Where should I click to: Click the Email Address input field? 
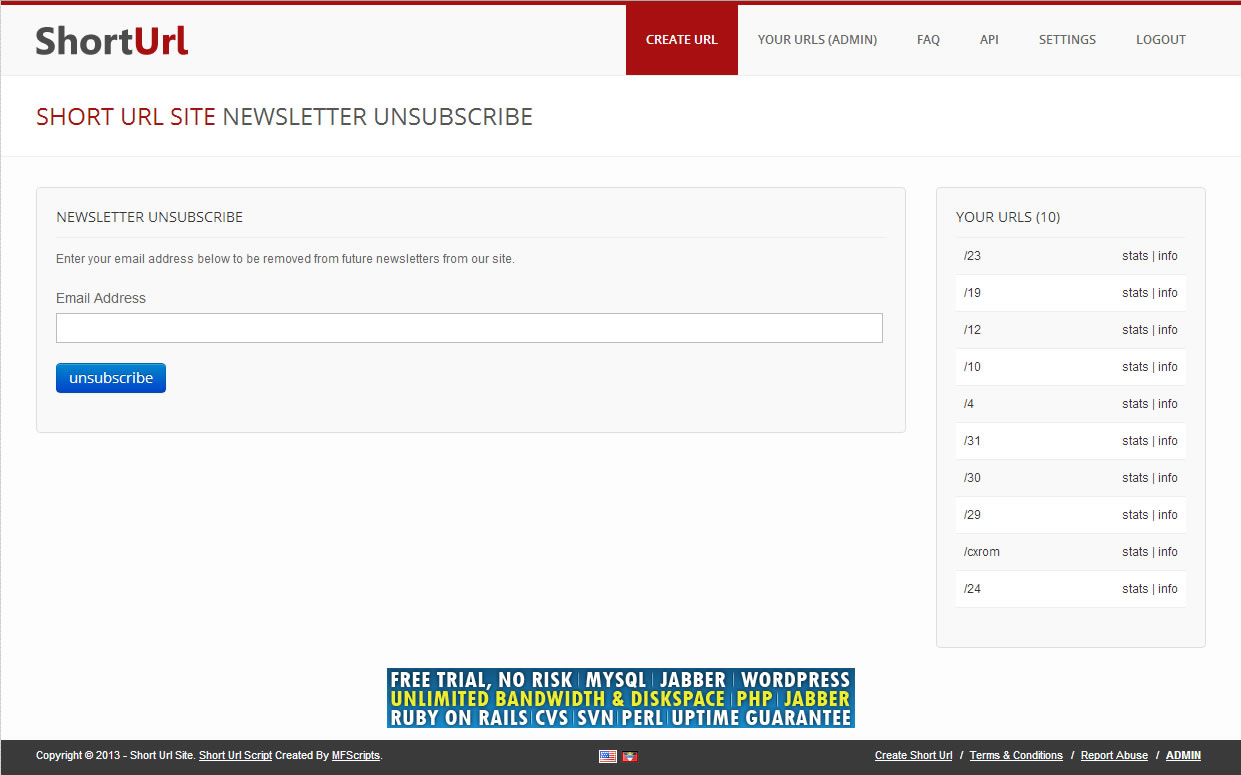coord(469,328)
